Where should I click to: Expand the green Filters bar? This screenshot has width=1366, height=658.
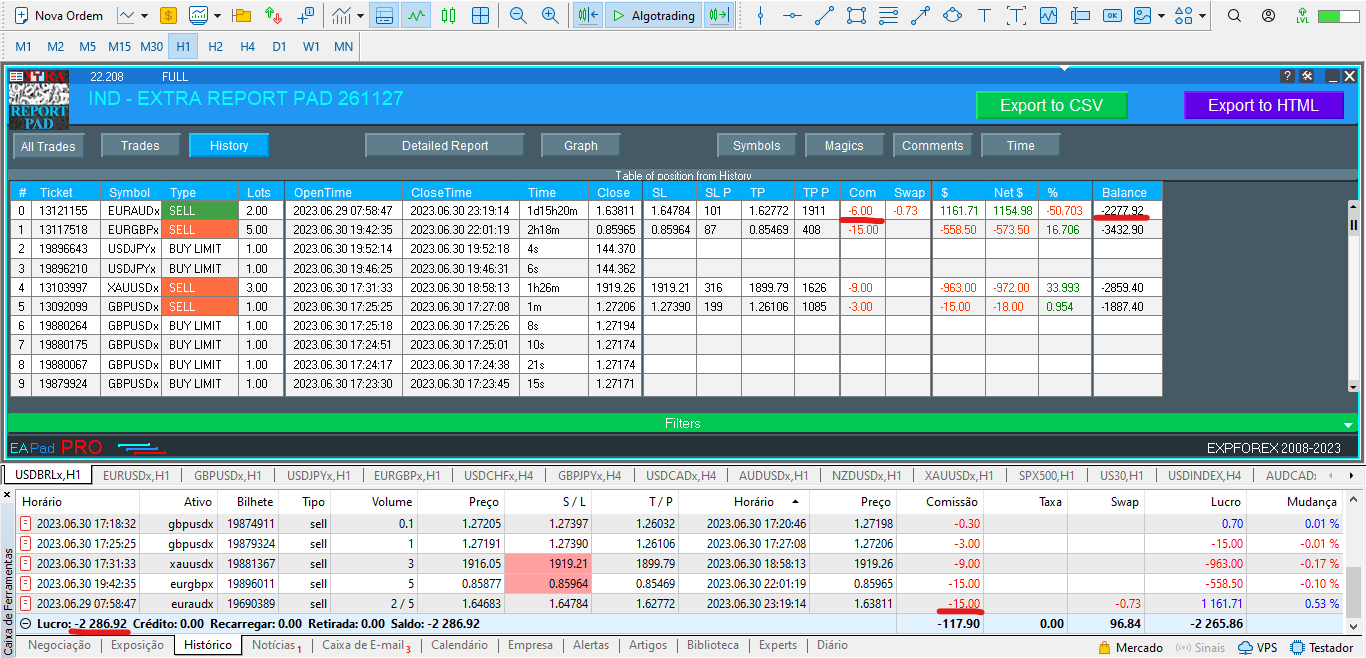pyautogui.click(x=683, y=423)
